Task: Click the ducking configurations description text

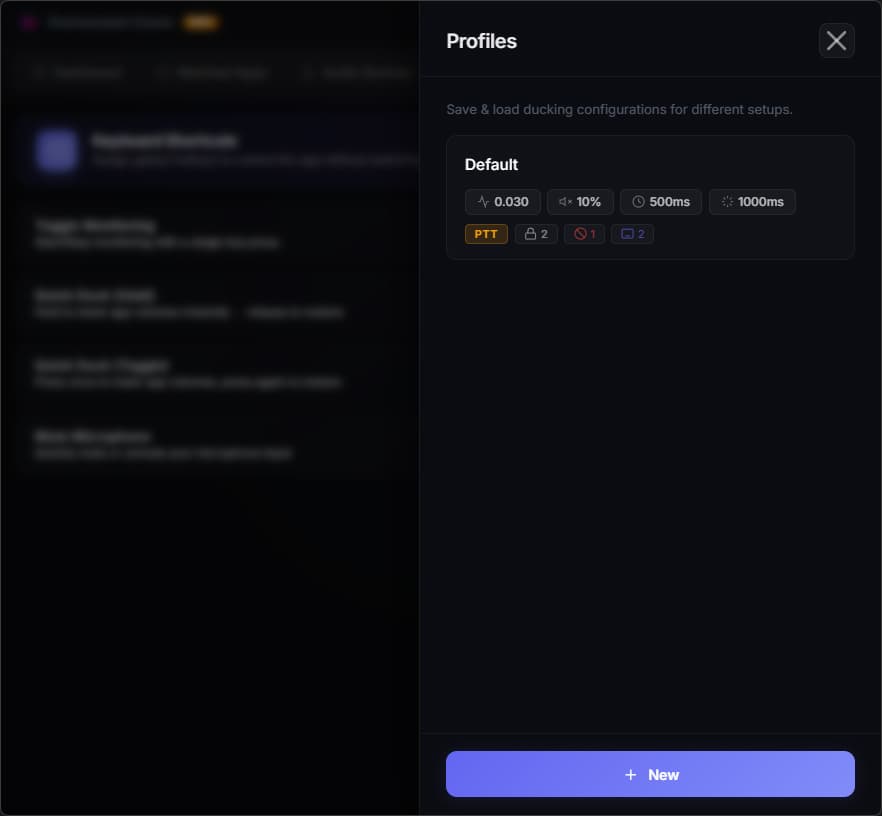Action: pos(619,110)
